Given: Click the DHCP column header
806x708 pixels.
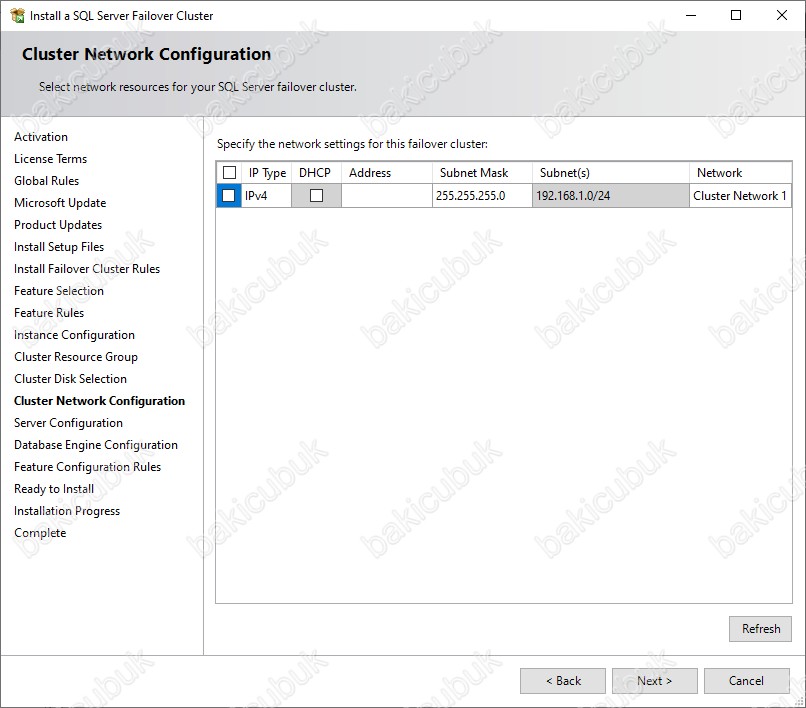Looking at the screenshot, I should [x=315, y=173].
